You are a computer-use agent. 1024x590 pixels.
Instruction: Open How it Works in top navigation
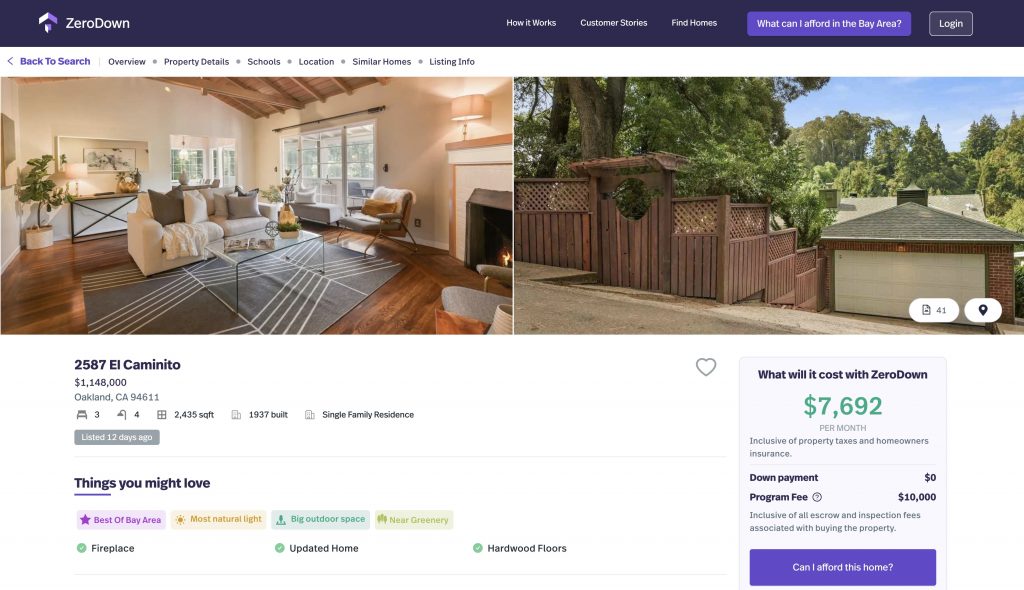pos(531,23)
